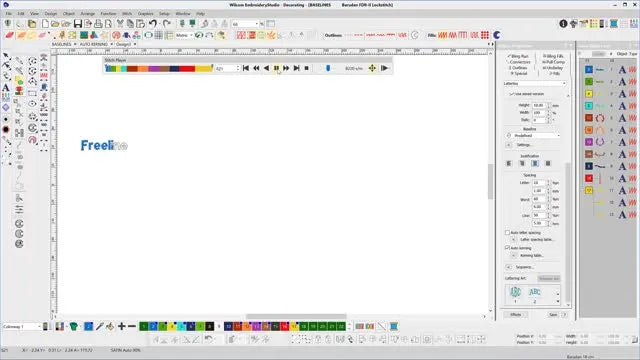Stop playback in Stitch Player
The width and height of the screenshot is (640, 360).
coord(307,68)
